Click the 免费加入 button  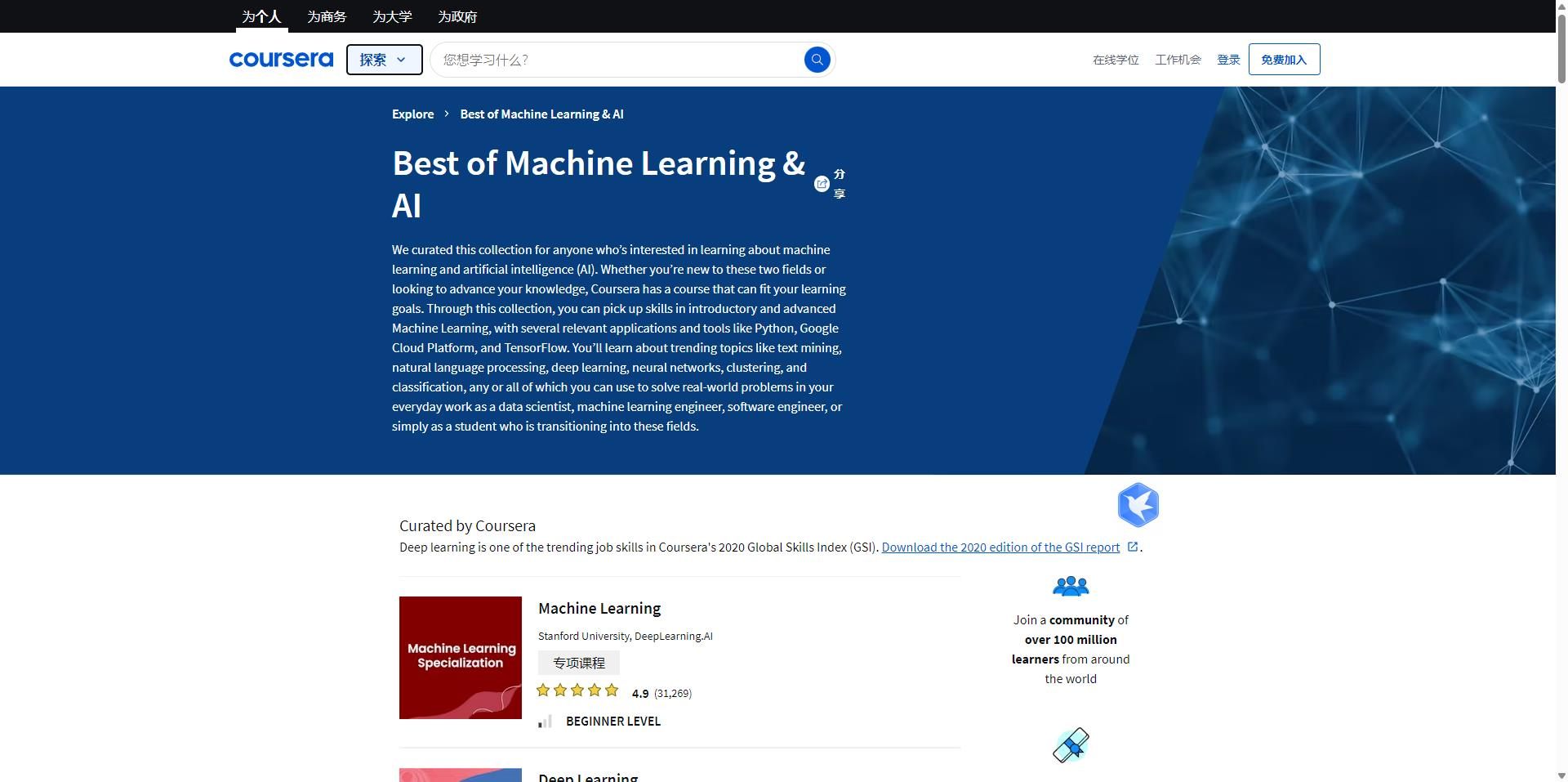1284,60
